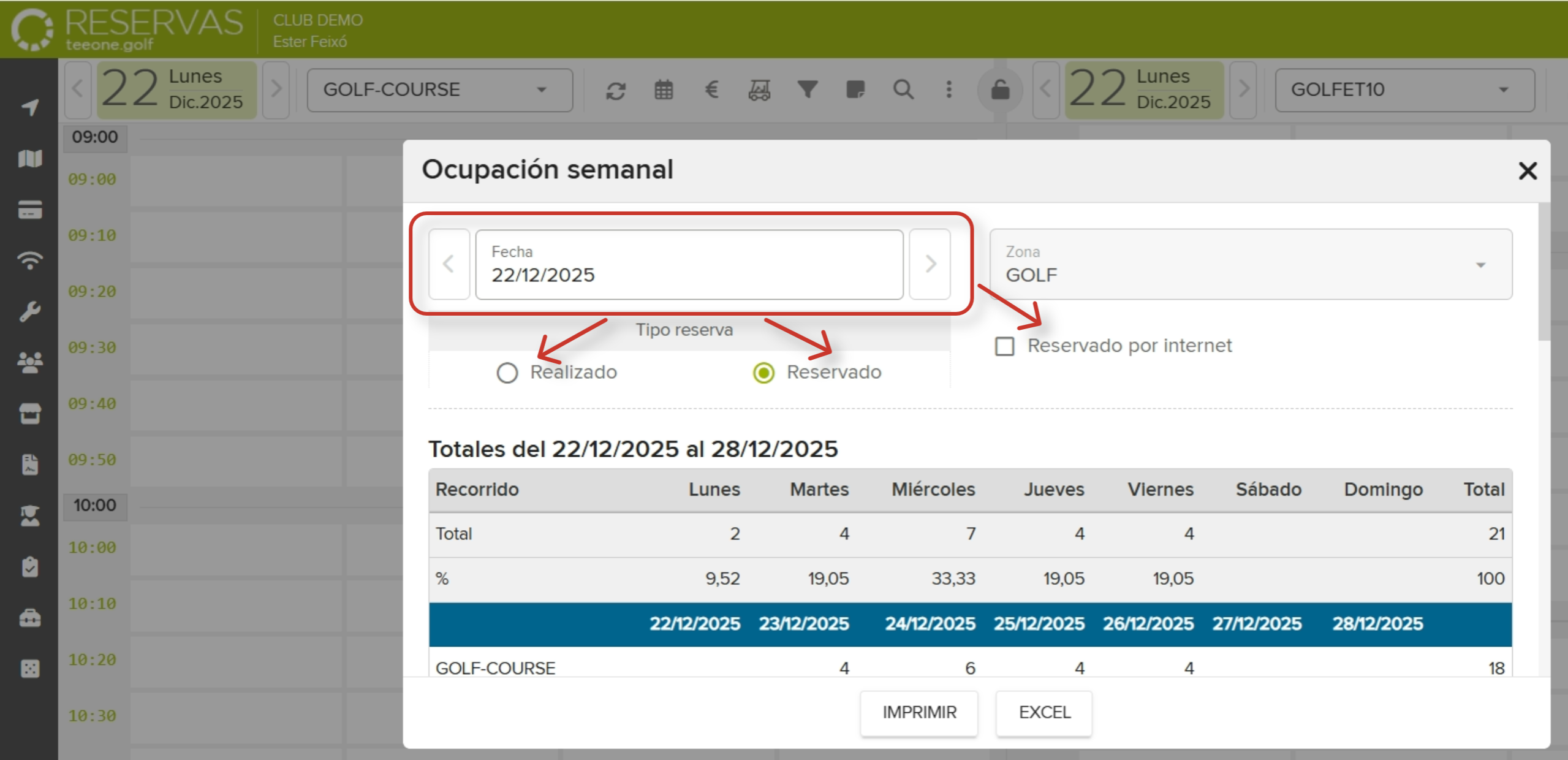Click the golf buggy icon

point(759,90)
